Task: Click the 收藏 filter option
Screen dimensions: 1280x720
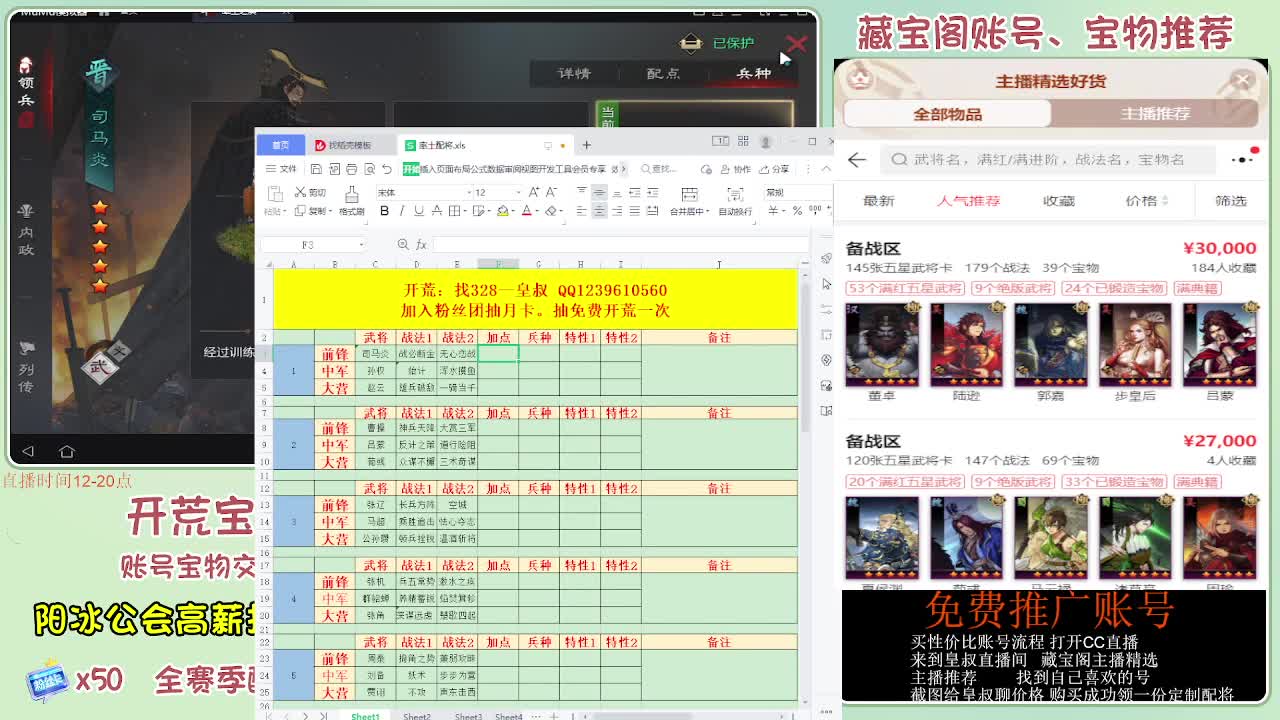Action: pos(1058,200)
